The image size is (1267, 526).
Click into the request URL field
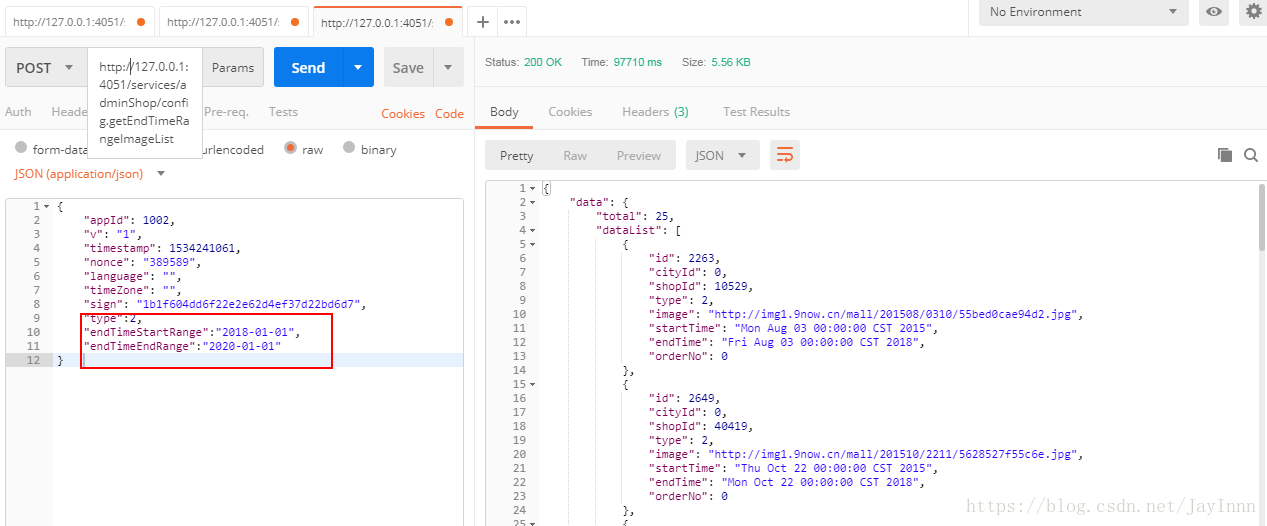(x=146, y=103)
